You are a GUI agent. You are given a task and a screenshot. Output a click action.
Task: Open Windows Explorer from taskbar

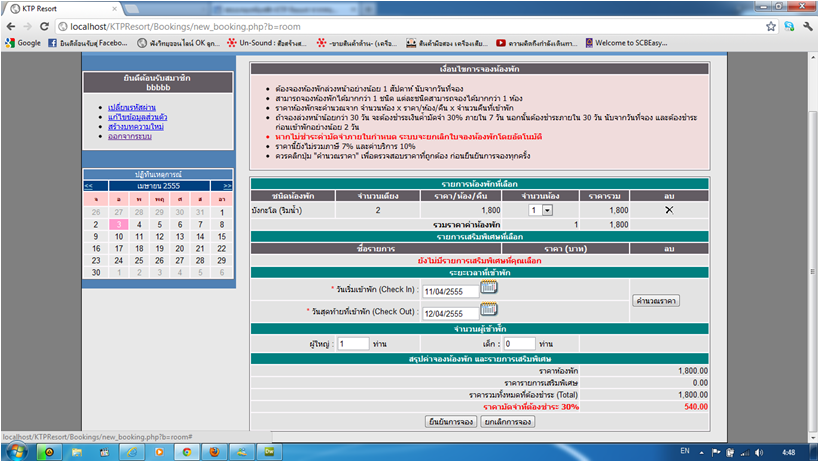[76, 452]
